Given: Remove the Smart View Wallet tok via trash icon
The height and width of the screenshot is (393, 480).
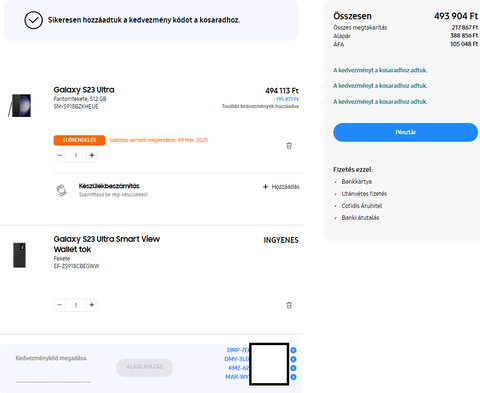Looking at the screenshot, I should click(289, 305).
